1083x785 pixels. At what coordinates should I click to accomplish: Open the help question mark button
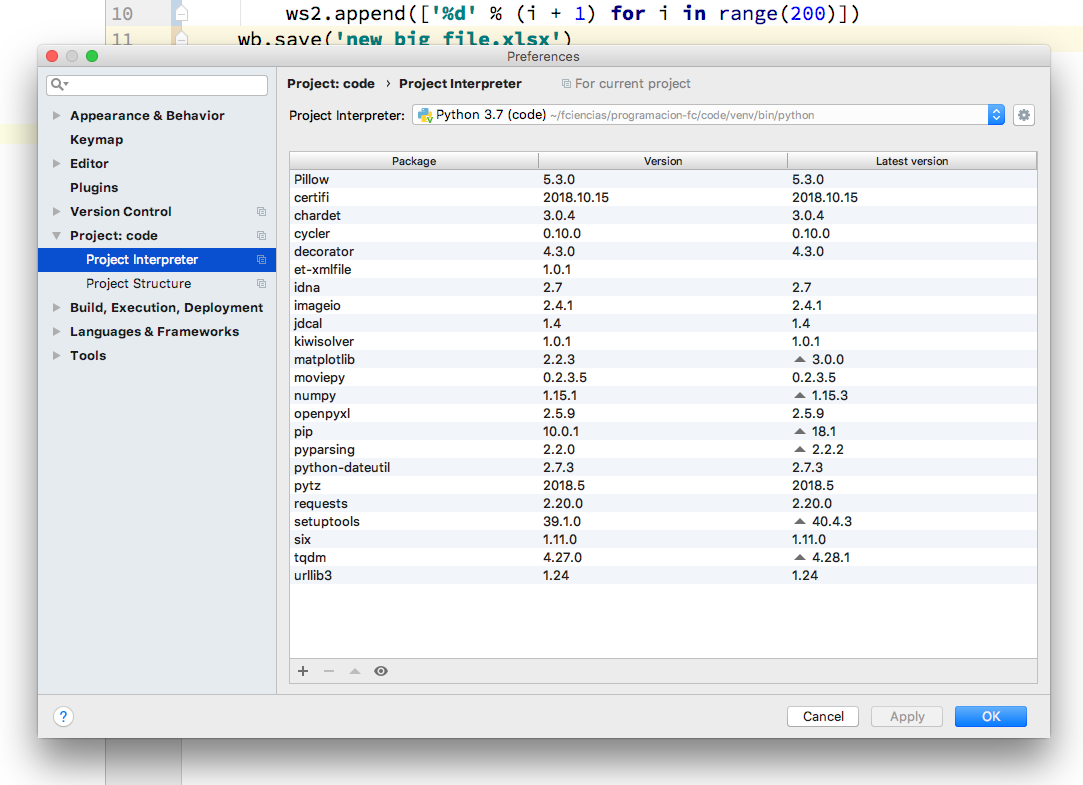tap(63, 717)
